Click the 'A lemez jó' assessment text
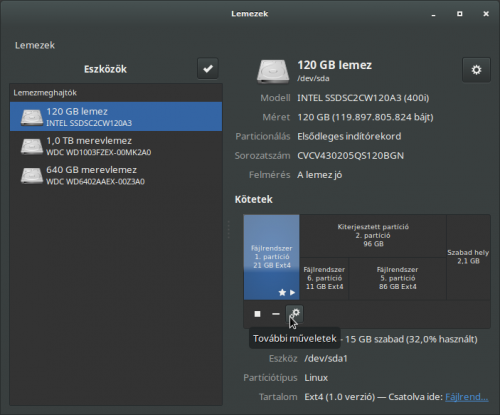Viewport: 500px width, 415px height. [319, 175]
